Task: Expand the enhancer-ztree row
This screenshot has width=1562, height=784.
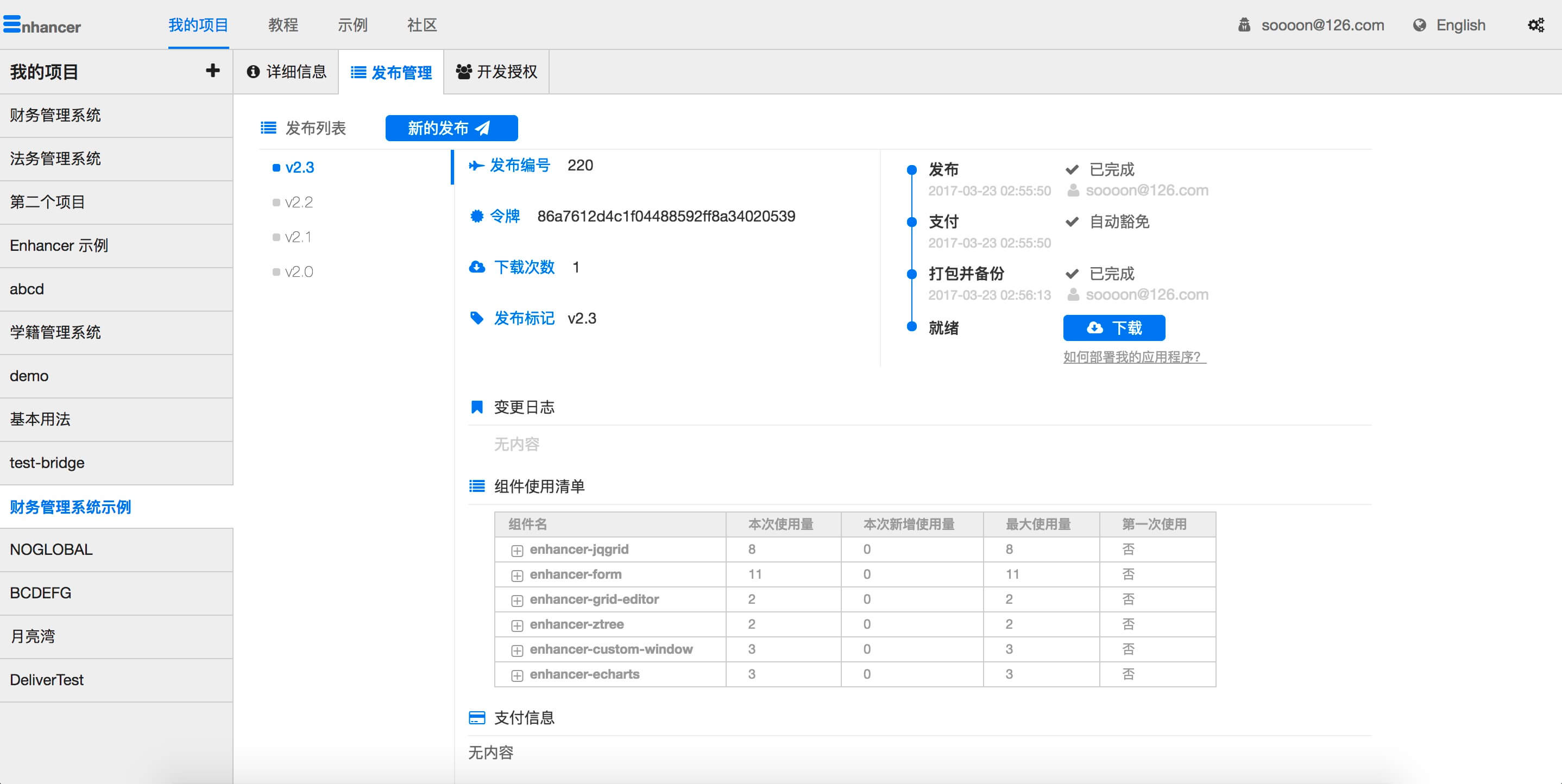Action: 517,625
